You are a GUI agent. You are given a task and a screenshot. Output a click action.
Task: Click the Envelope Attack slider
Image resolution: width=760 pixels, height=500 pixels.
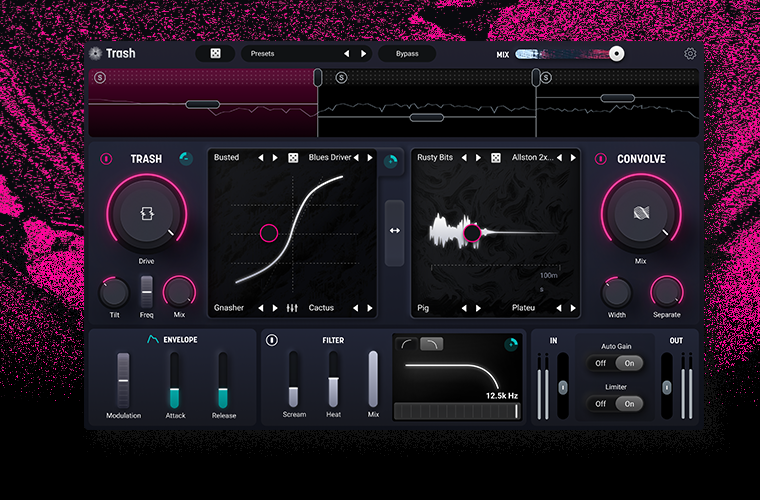(x=174, y=381)
